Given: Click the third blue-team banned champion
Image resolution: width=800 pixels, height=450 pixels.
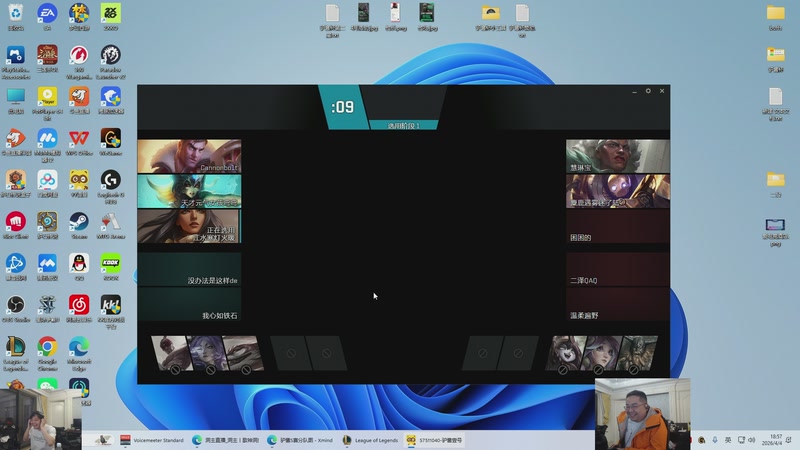Looking at the screenshot, I should (243, 353).
